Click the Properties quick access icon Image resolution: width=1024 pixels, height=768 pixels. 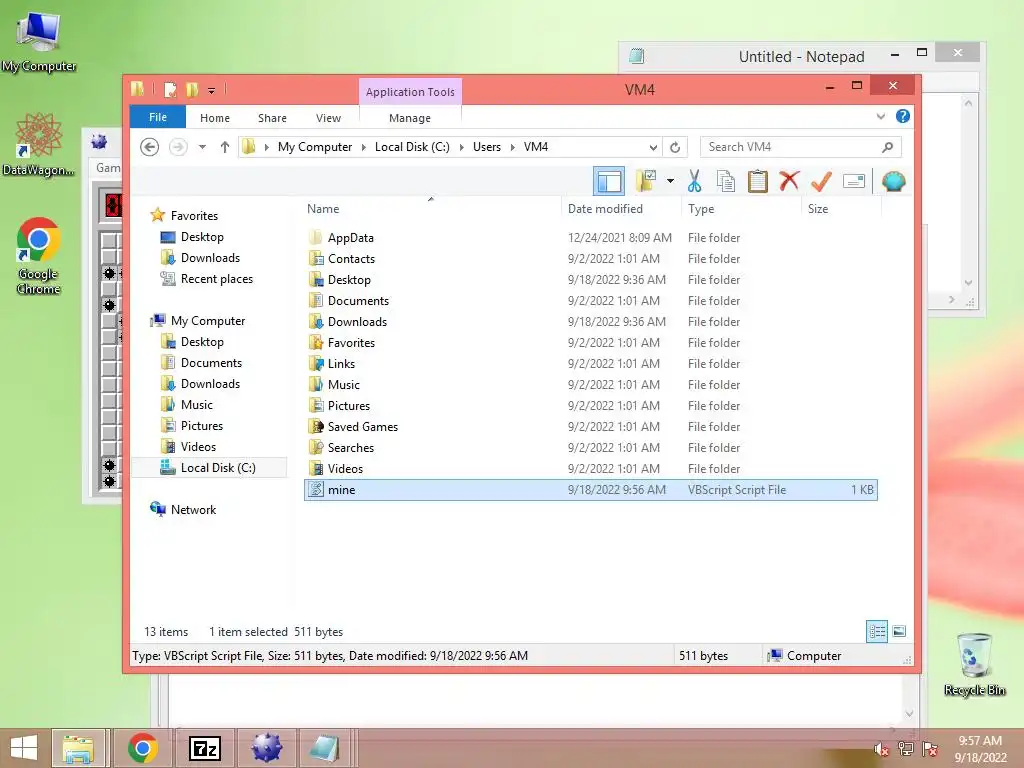click(170, 89)
